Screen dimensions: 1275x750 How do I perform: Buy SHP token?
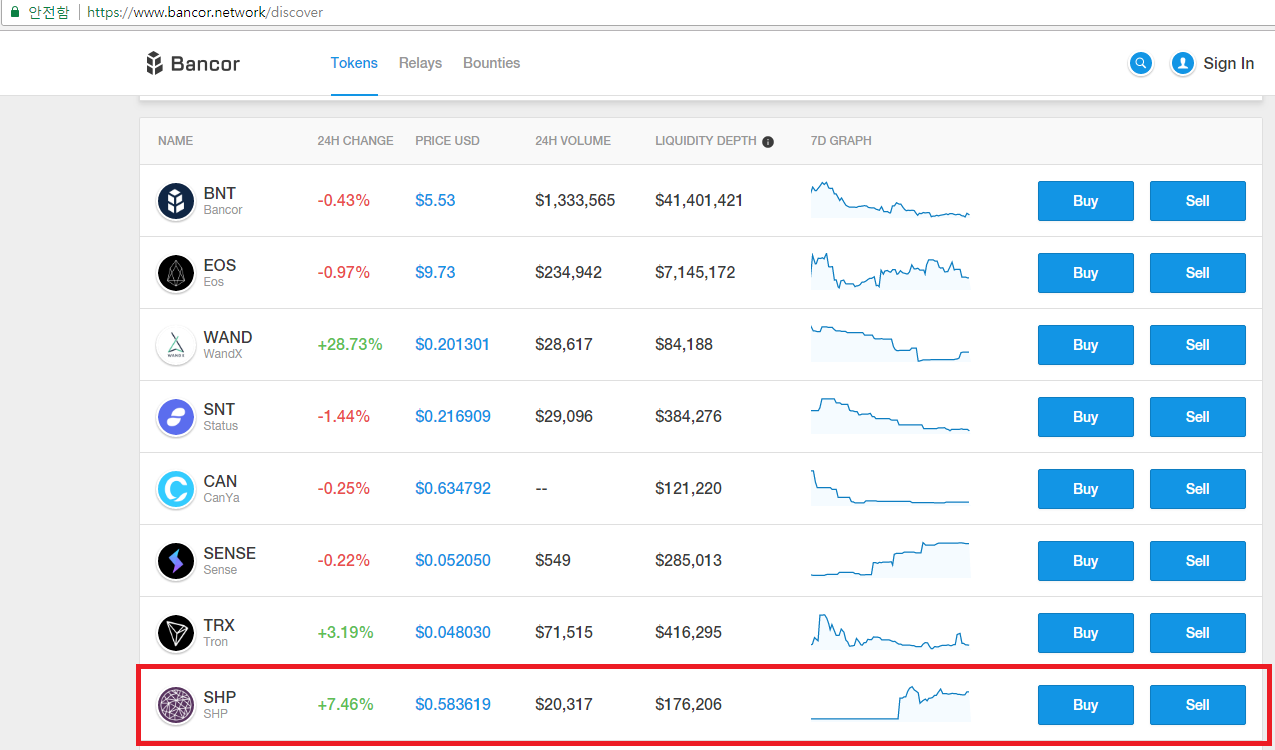click(1086, 705)
